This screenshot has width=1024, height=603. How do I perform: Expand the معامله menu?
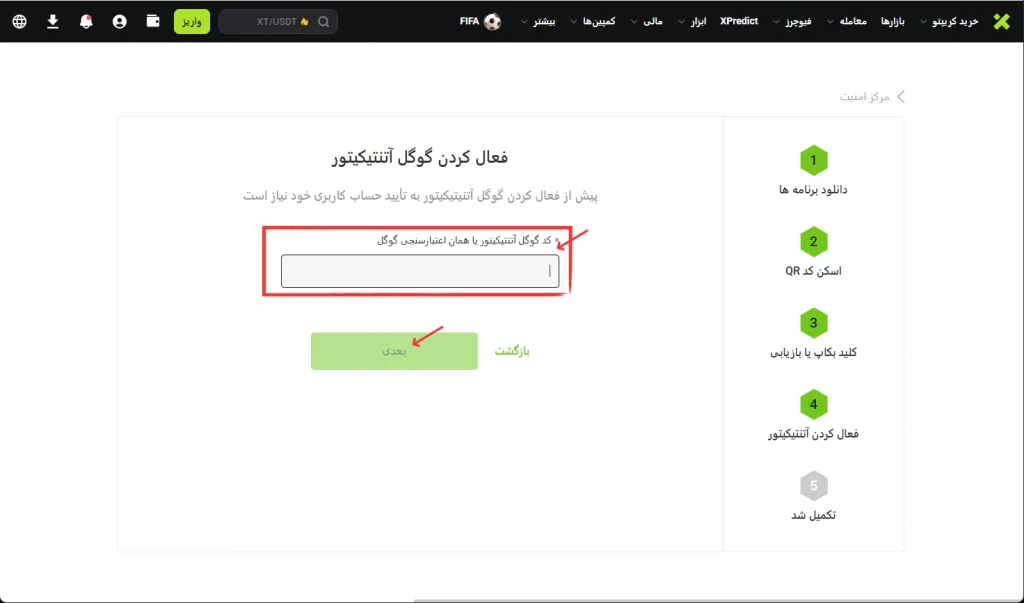click(x=846, y=22)
